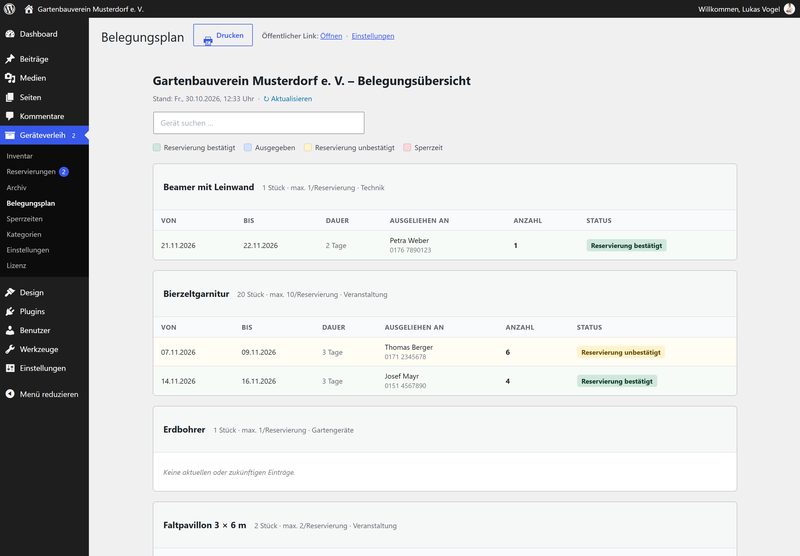Click phone number 0171 2345678
This screenshot has height=556, width=800.
point(405,357)
